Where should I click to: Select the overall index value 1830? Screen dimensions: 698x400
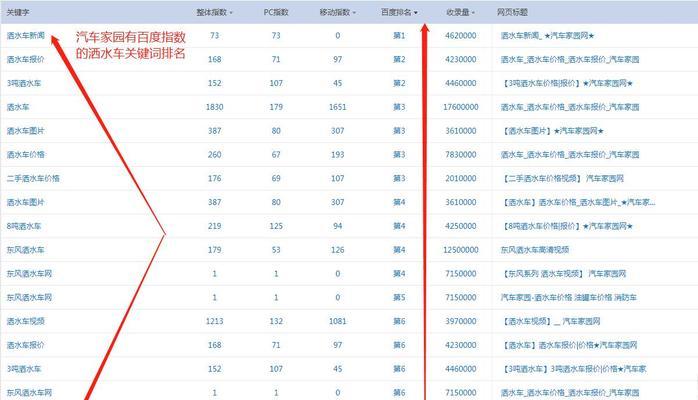[215, 107]
